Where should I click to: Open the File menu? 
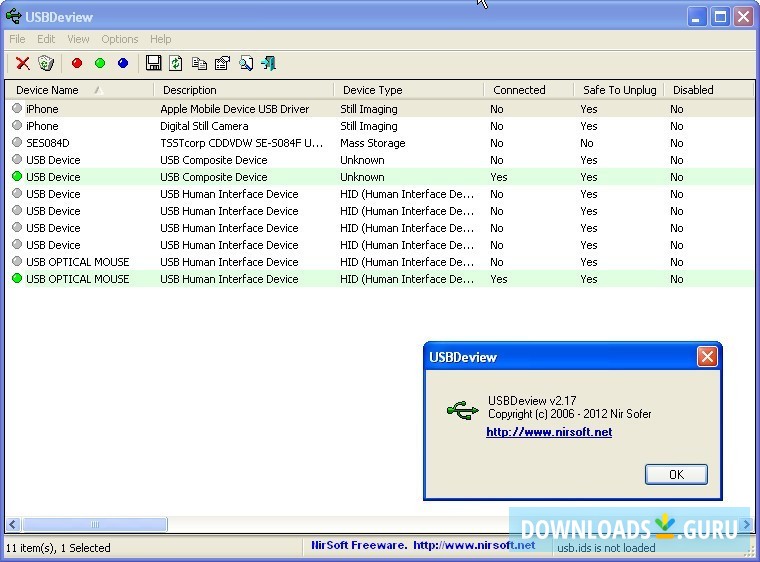[17, 39]
